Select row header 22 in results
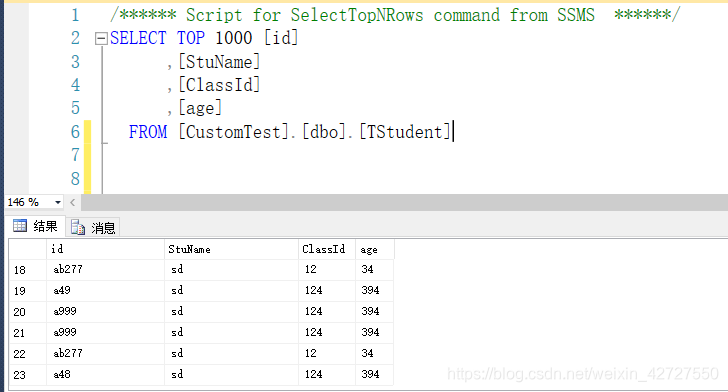 click(28, 354)
